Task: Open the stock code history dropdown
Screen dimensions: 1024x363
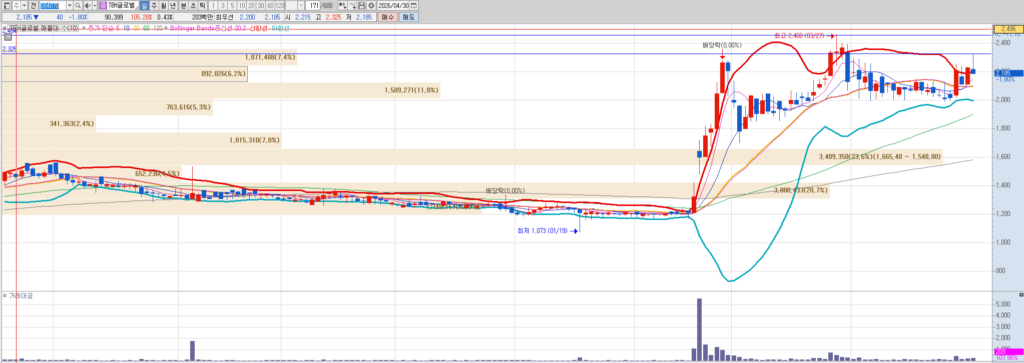Action: click(70, 5)
